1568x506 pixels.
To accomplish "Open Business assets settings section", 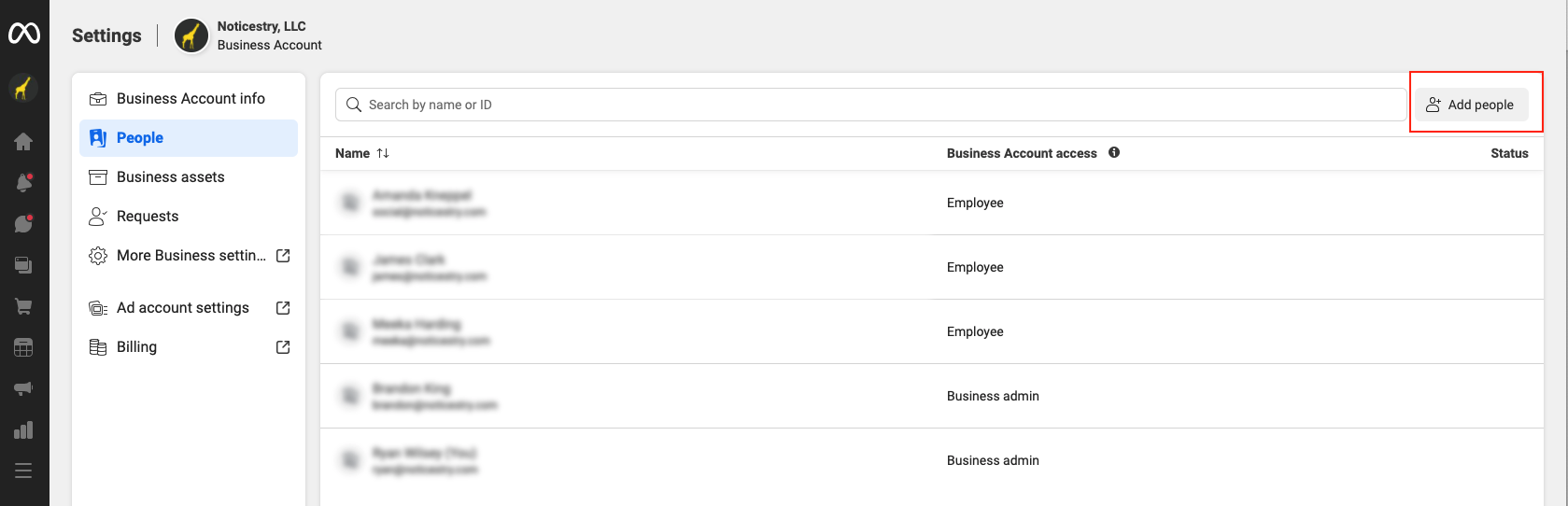I will pos(170,177).
